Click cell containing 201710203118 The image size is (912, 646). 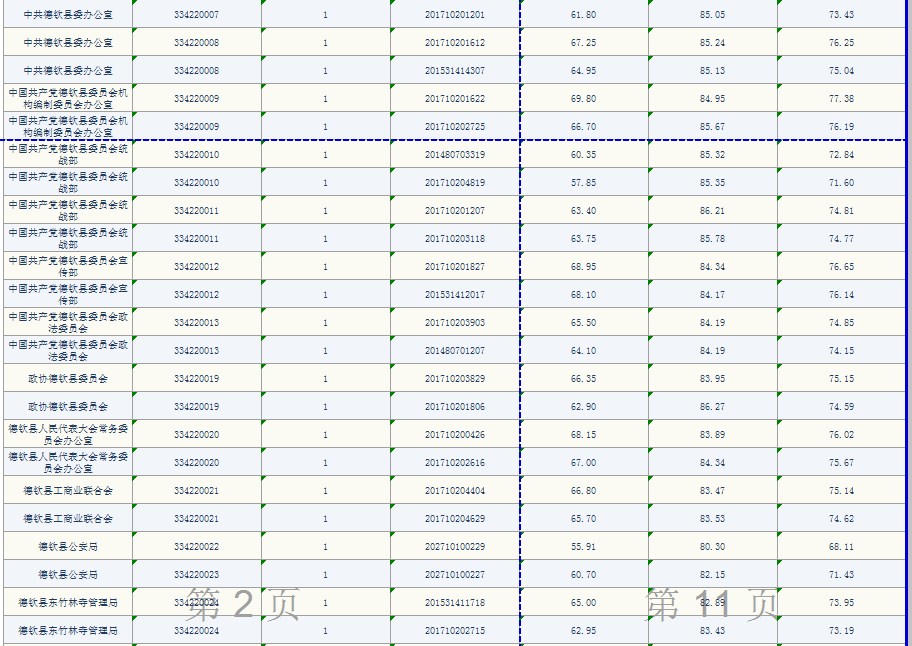455,239
